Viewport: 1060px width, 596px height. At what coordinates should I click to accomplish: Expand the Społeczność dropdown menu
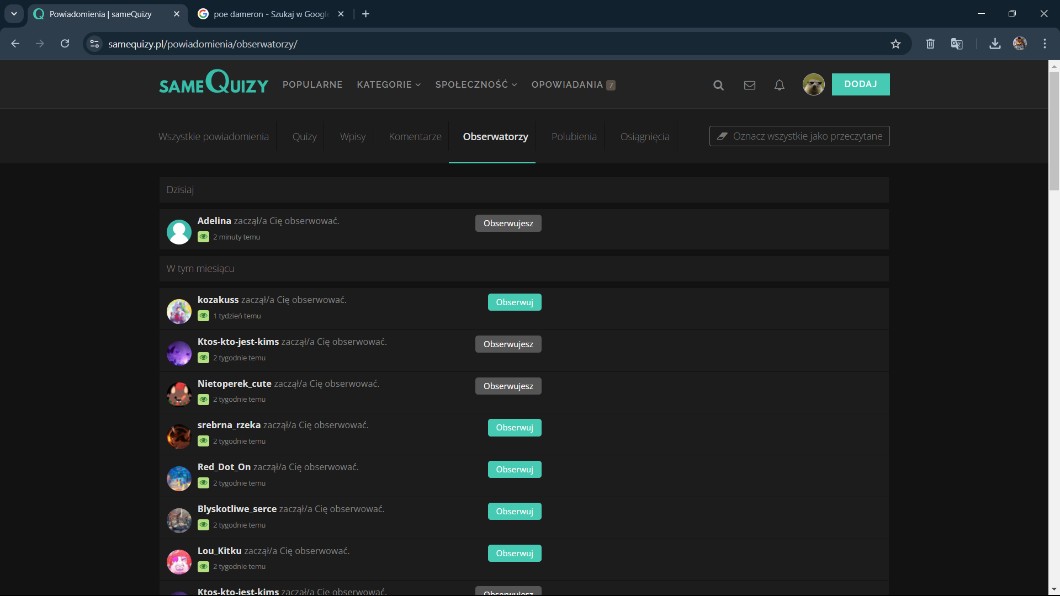(475, 85)
